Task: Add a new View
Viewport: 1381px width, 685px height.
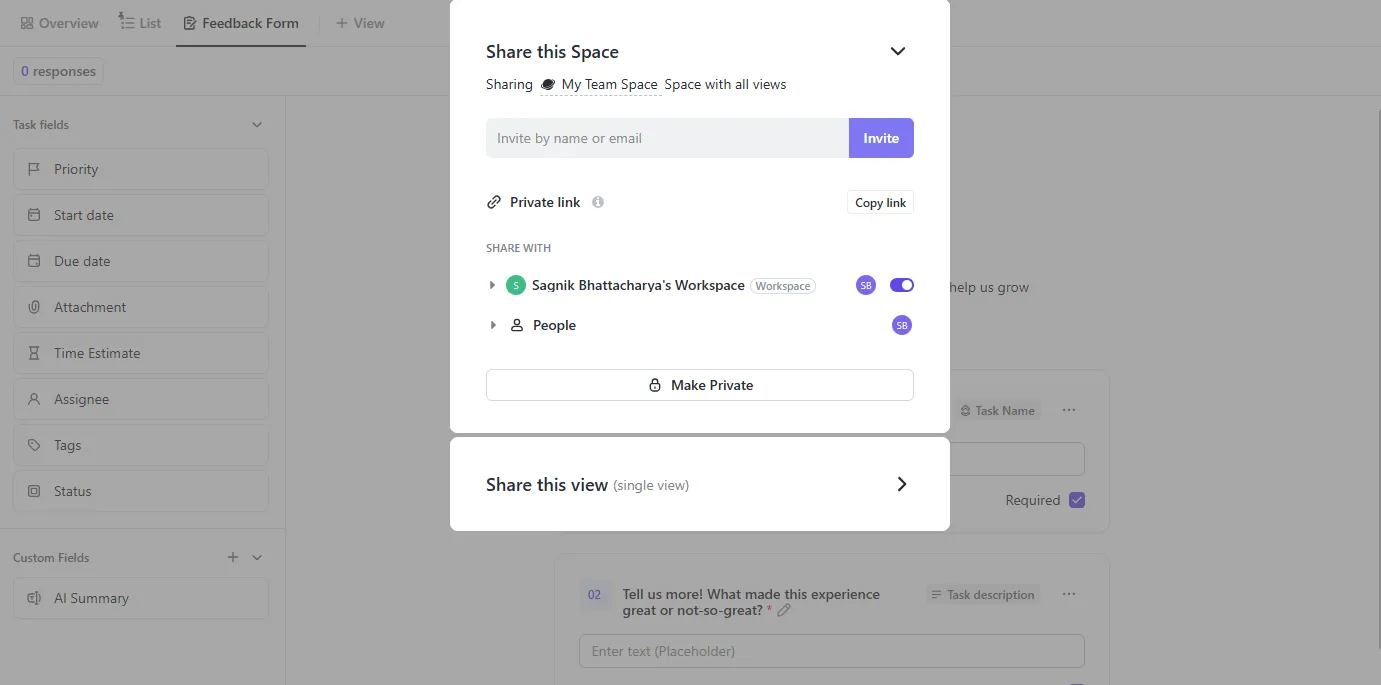Action: pyautogui.click(x=360, y=23)
